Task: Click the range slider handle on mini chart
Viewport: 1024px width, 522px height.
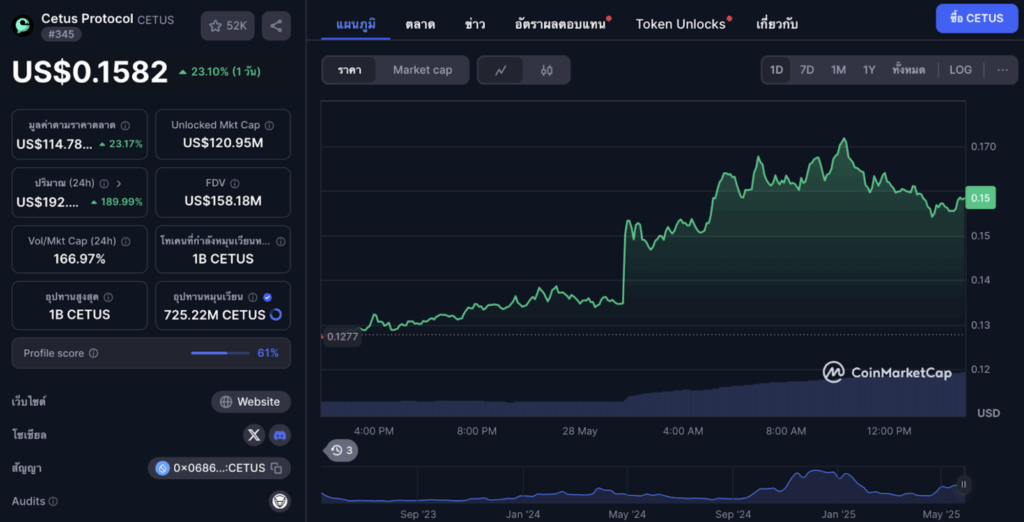Action: 964,485
